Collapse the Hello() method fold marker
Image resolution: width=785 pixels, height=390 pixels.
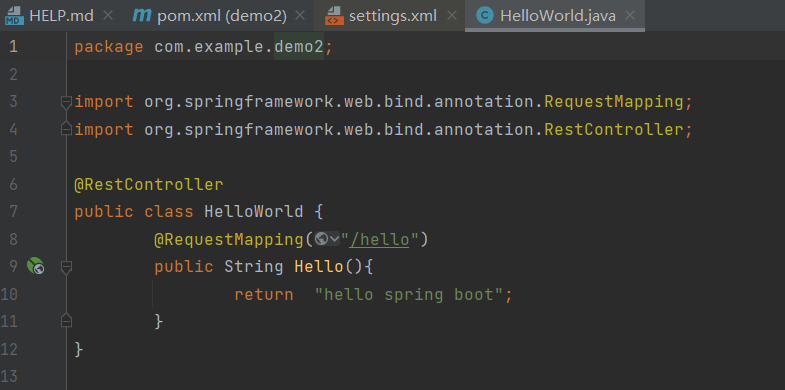(66, 268)
